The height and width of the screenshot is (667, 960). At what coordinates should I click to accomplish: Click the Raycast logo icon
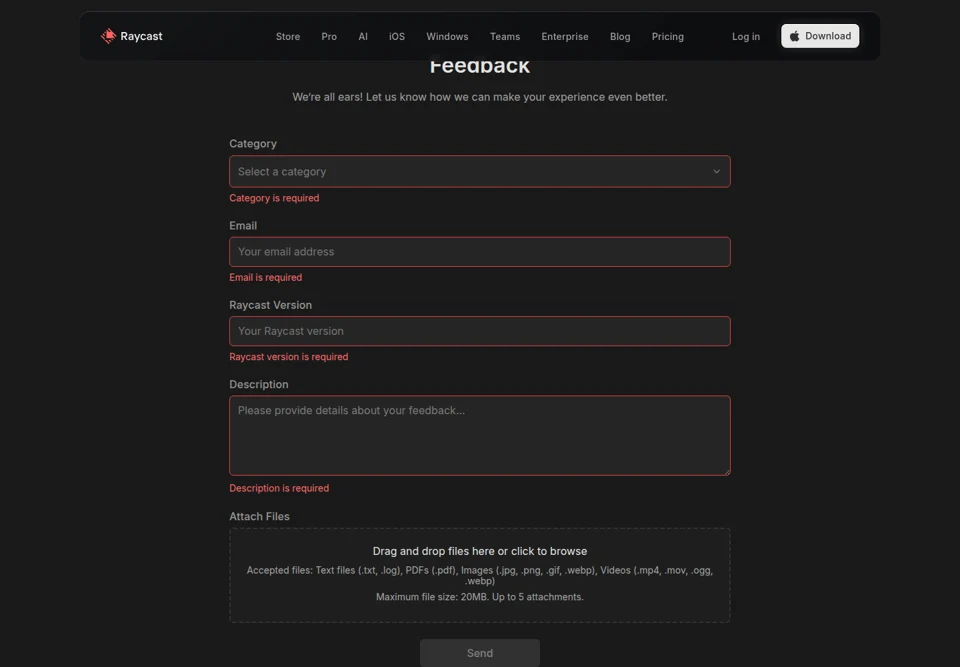tap(108, 36)
